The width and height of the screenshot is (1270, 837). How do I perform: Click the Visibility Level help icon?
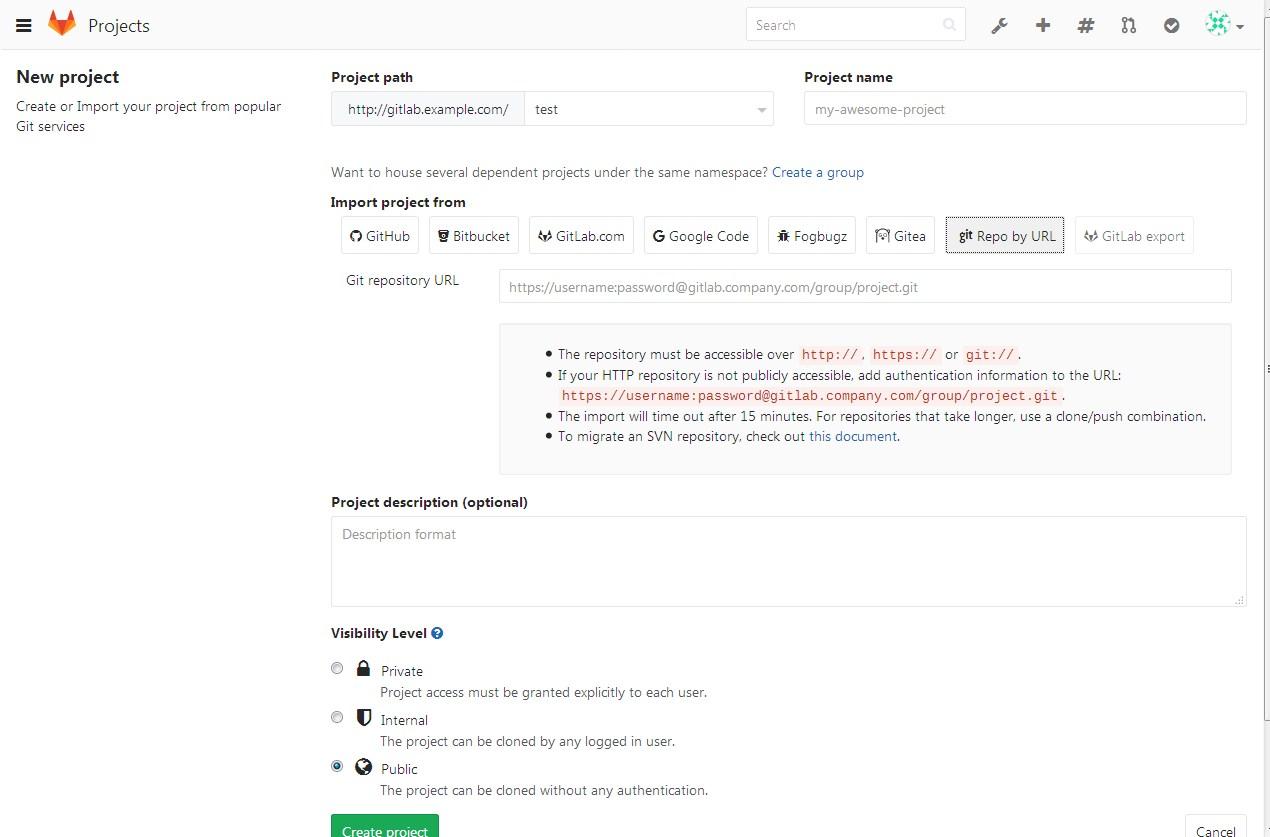pyautogui.click(x=437, y=633)
